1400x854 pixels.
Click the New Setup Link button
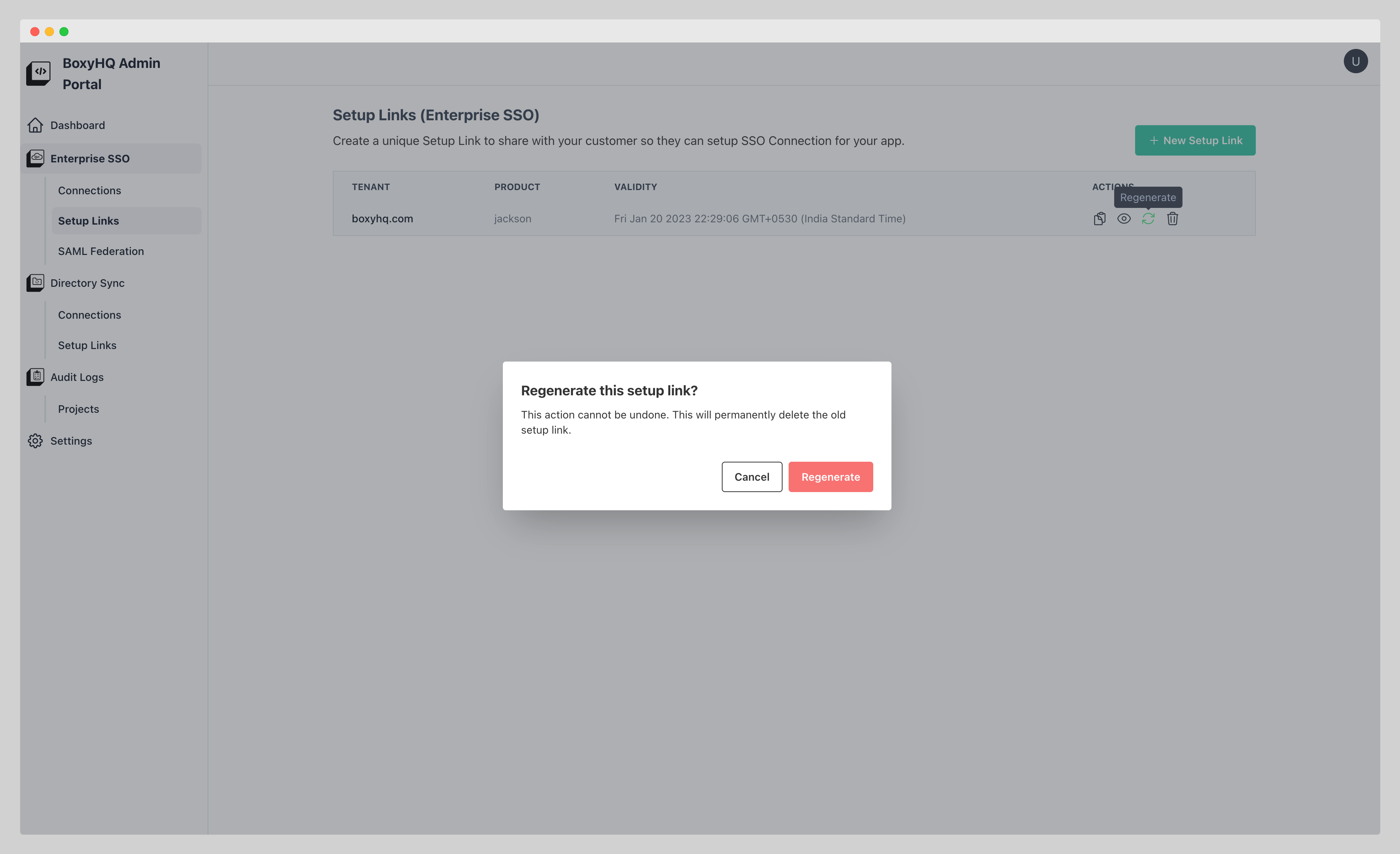pos(1195,140)
